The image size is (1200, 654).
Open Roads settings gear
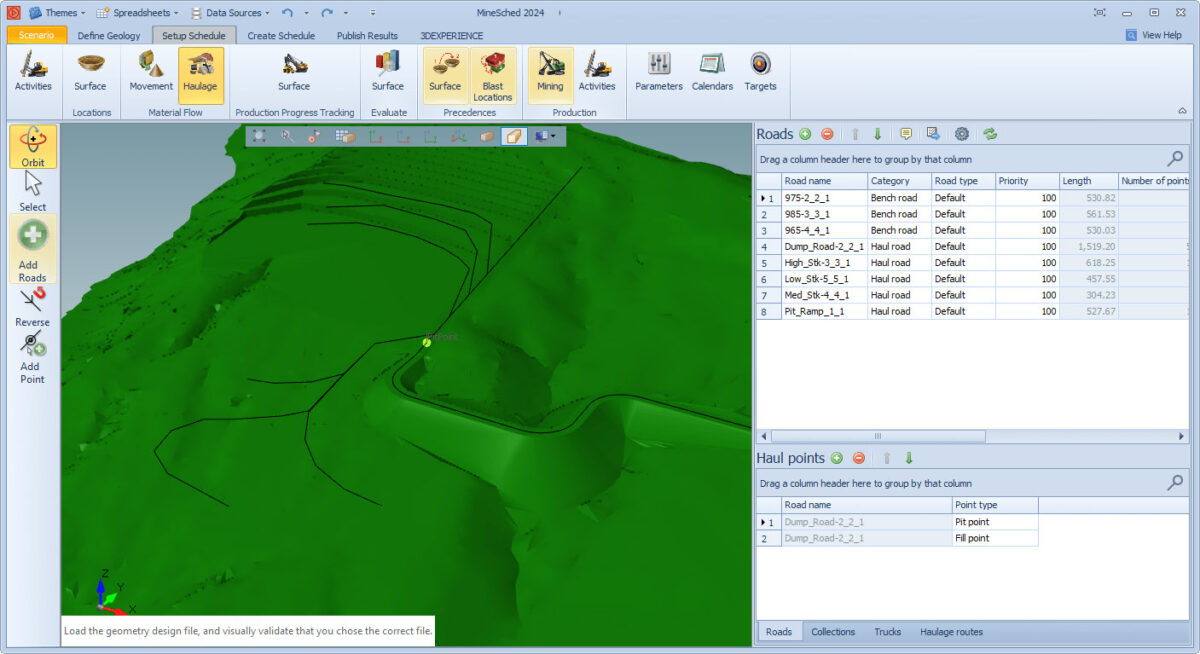tap(962, 134)
